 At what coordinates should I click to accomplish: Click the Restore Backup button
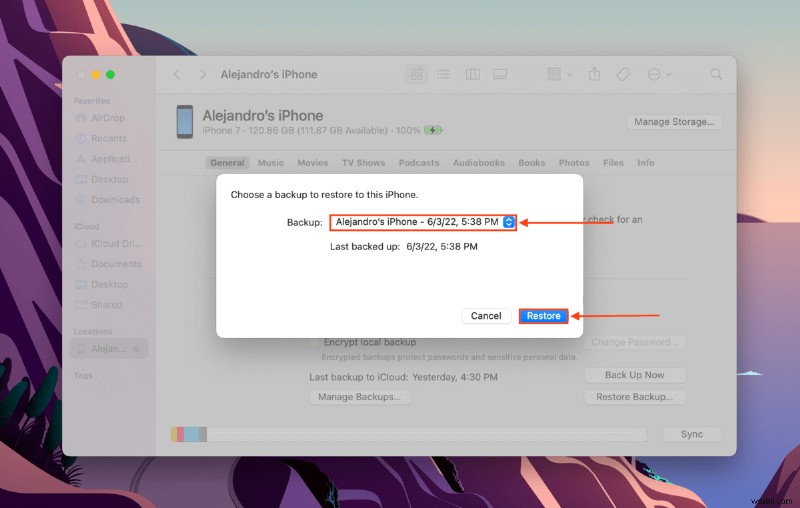pos(634,397)
